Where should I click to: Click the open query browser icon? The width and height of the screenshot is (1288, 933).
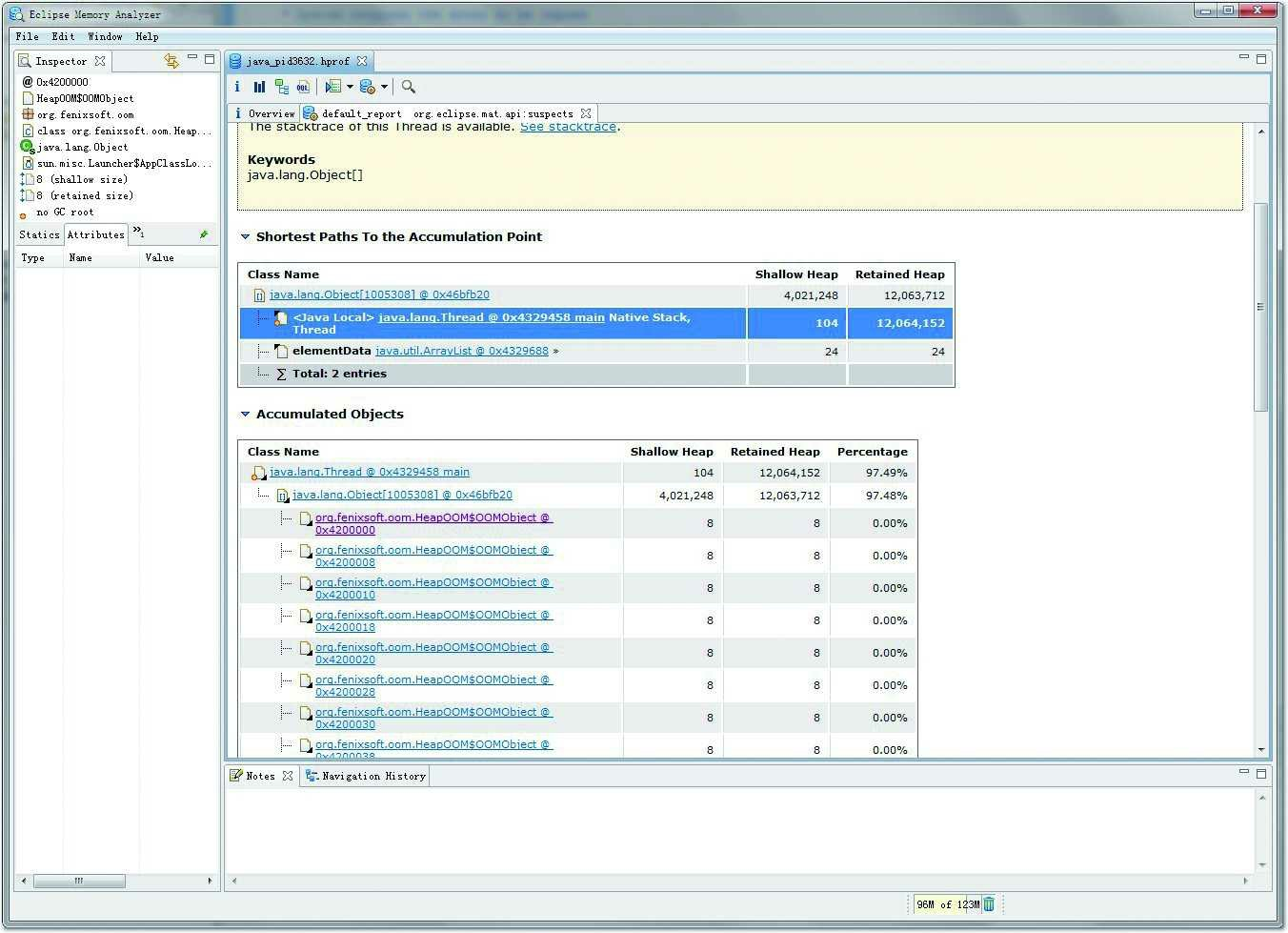pos(368,87)
